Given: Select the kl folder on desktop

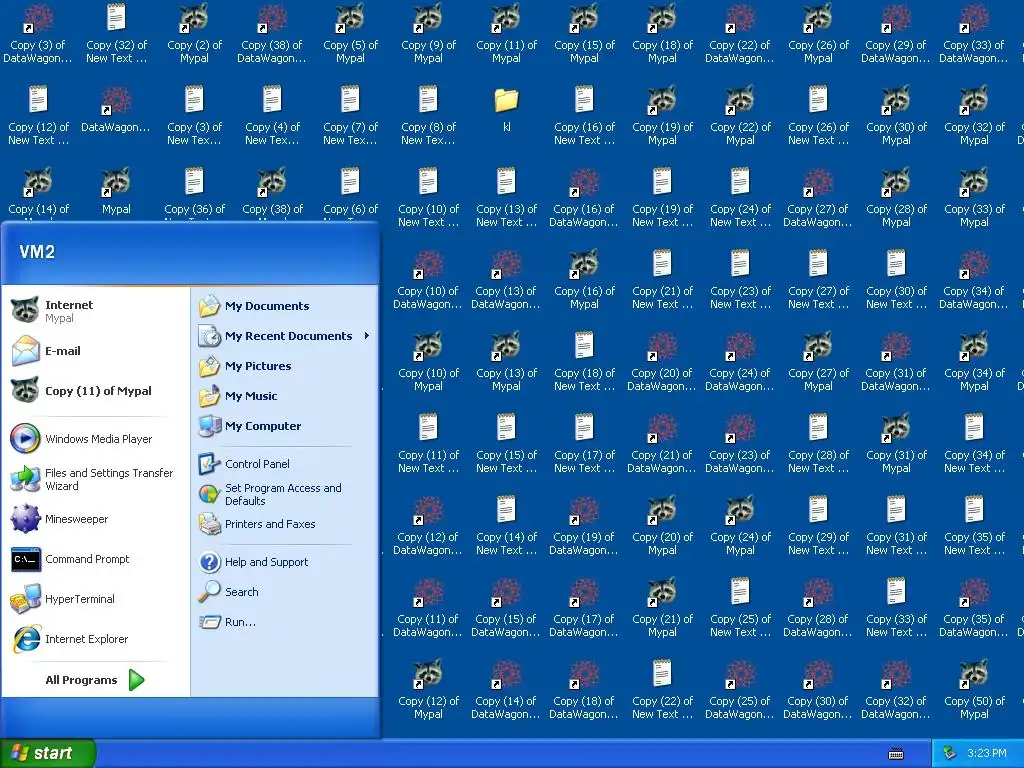Looking at the screenshot, I should 506,110.
